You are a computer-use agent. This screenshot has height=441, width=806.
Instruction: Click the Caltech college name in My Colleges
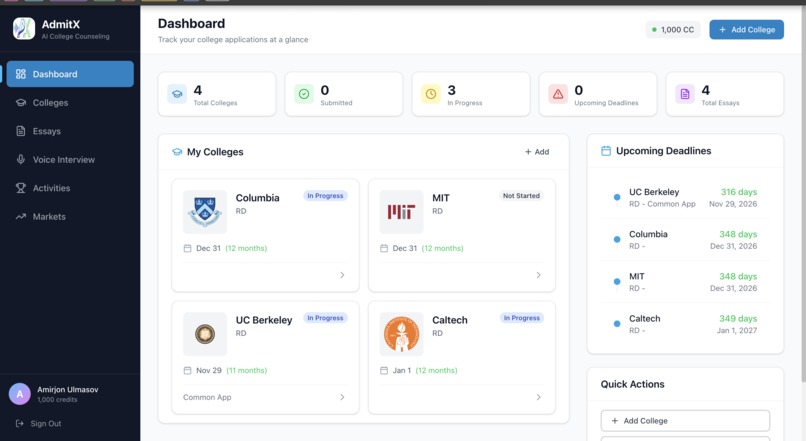tap(450, 320)
